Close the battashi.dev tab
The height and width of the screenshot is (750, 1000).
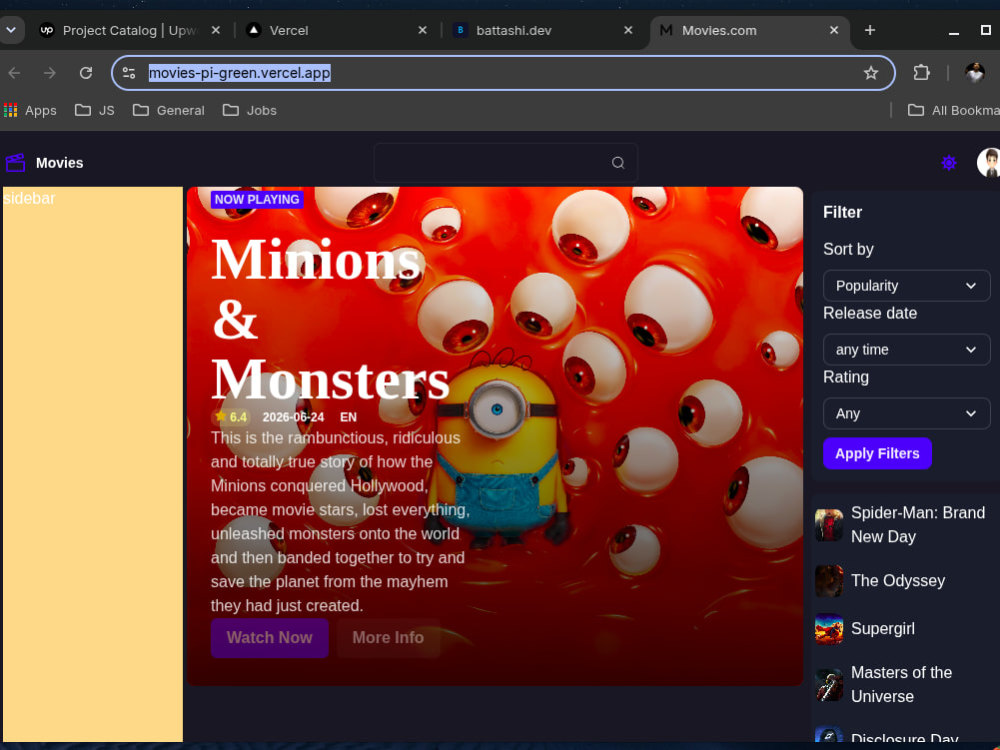coord(628,30)
